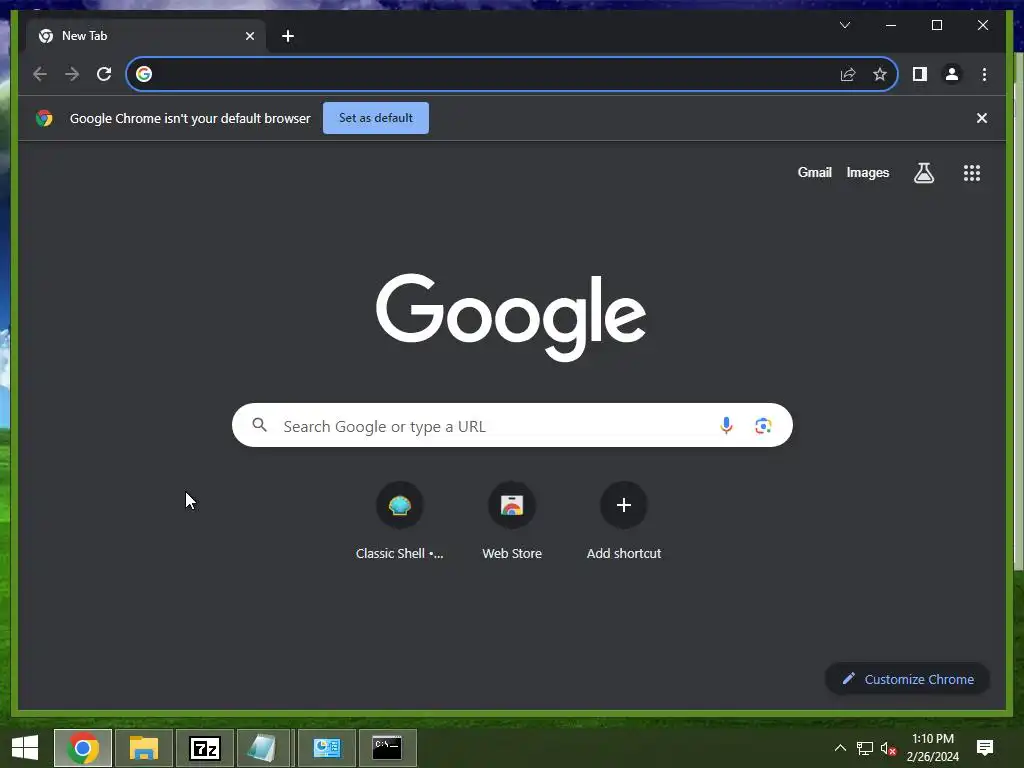Add a new shortcut tile

624,520
